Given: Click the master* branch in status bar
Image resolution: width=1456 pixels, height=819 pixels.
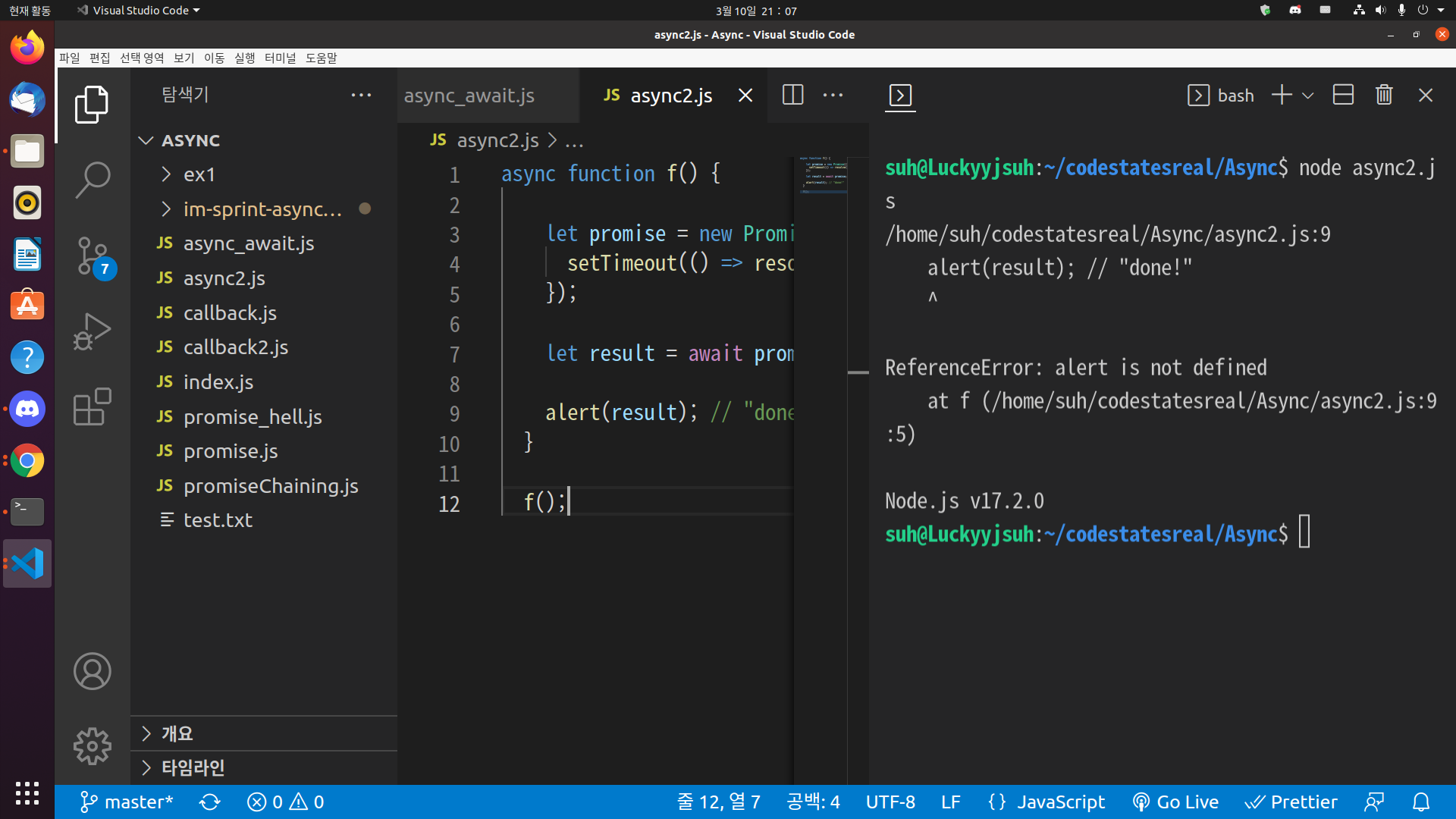Looking at the screenshot, I should (127, 802).
